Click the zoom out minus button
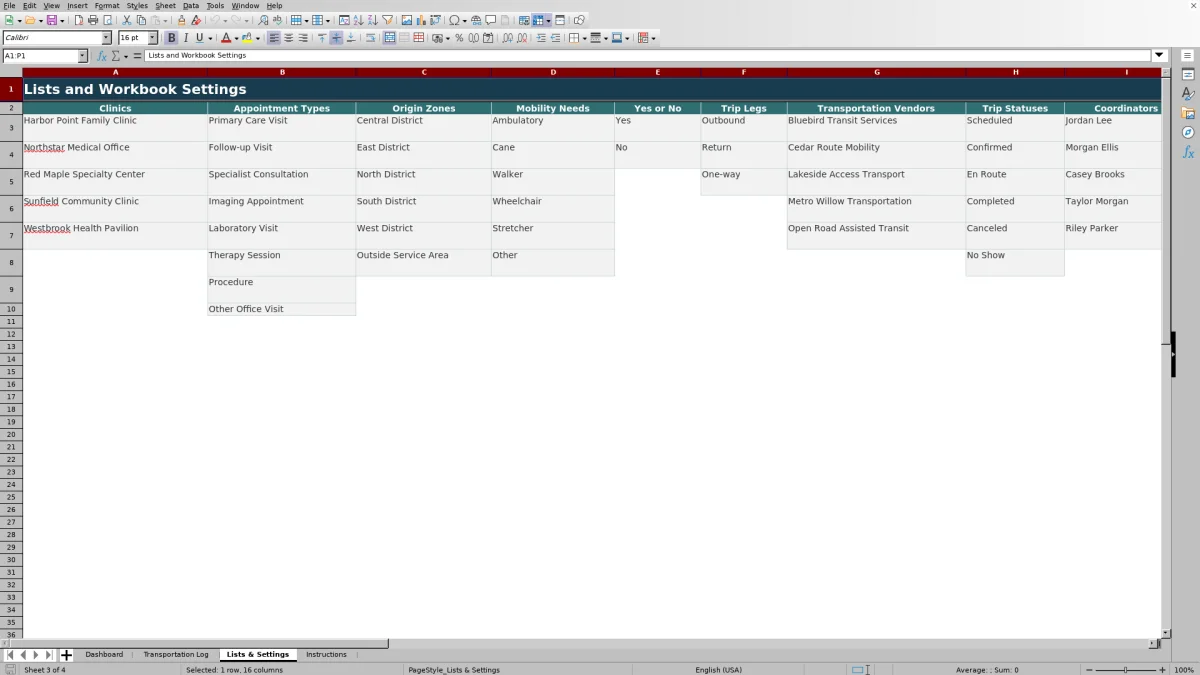1200x675 pixels. (1089, 670)
